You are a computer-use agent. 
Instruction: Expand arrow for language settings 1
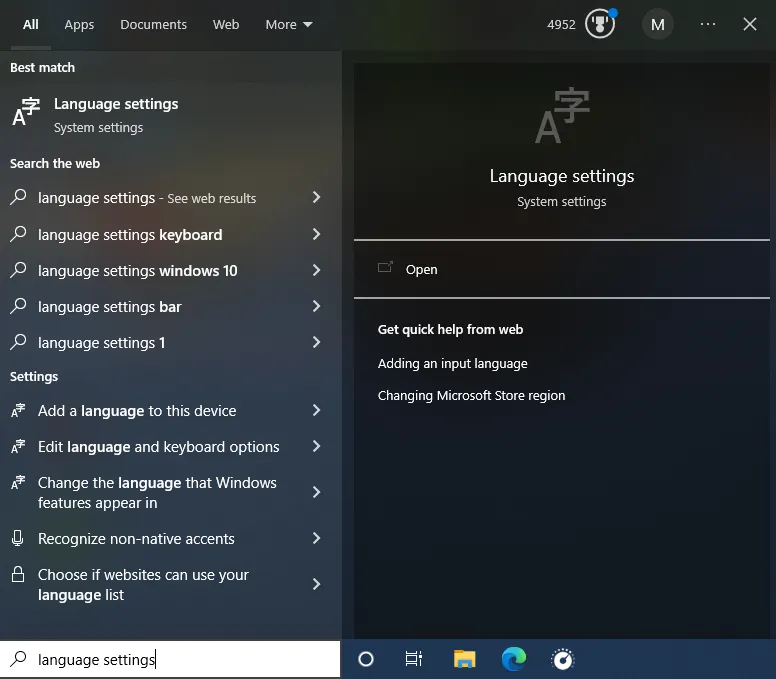click(317, 342)
